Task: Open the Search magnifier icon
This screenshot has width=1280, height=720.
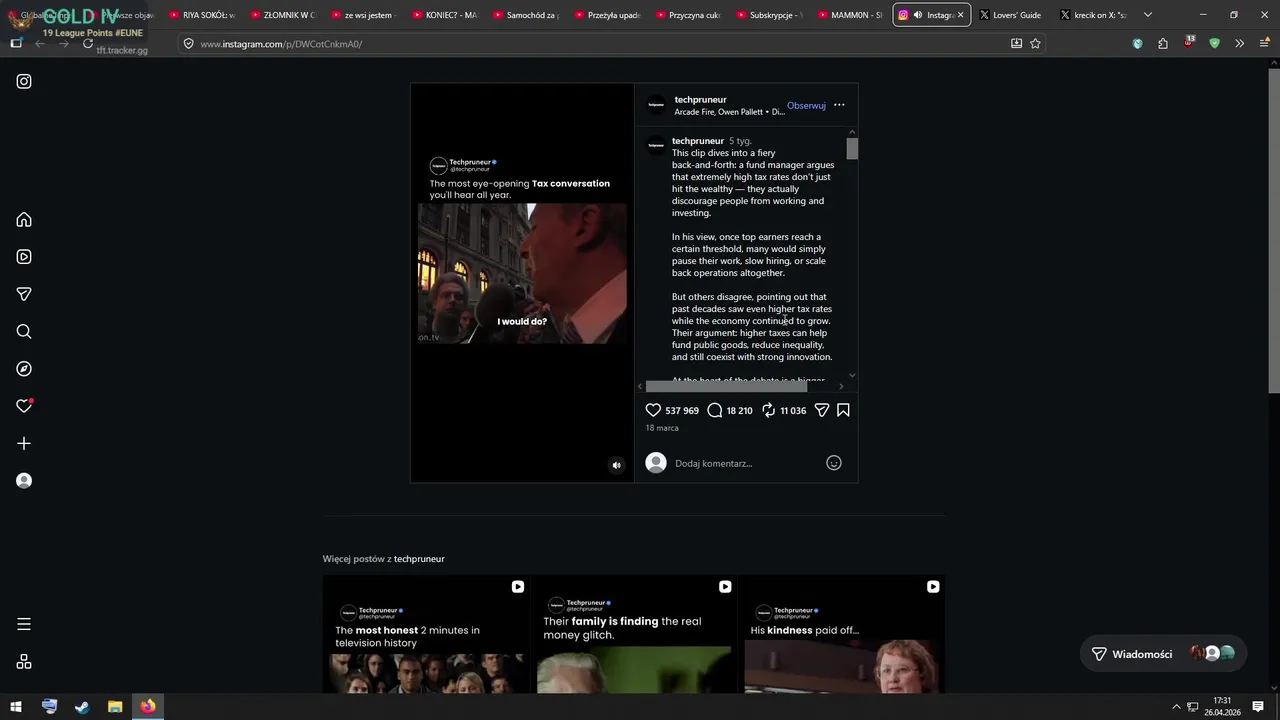Action: [x=24, y=332]
